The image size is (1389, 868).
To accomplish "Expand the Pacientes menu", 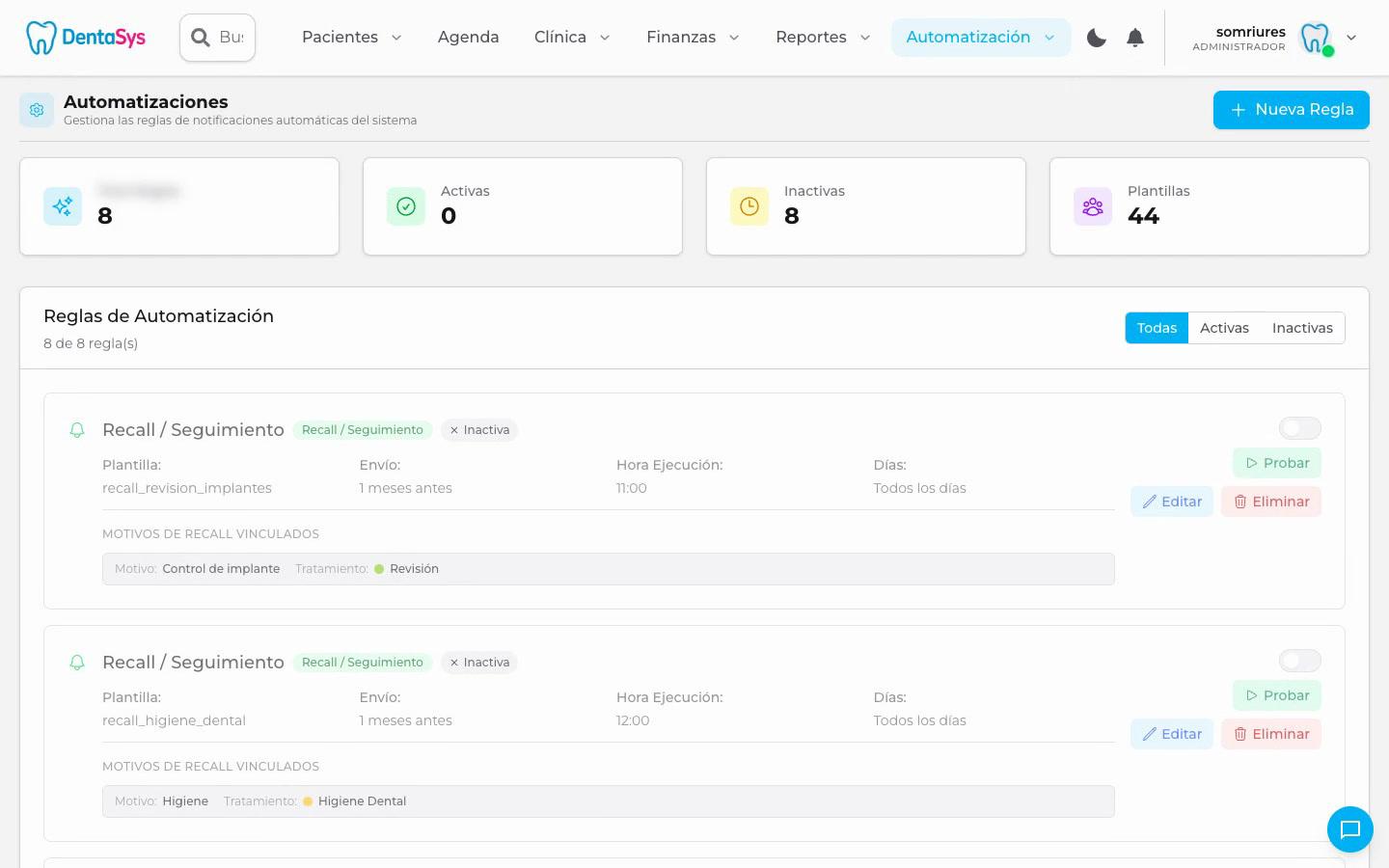I will point(352,38).
